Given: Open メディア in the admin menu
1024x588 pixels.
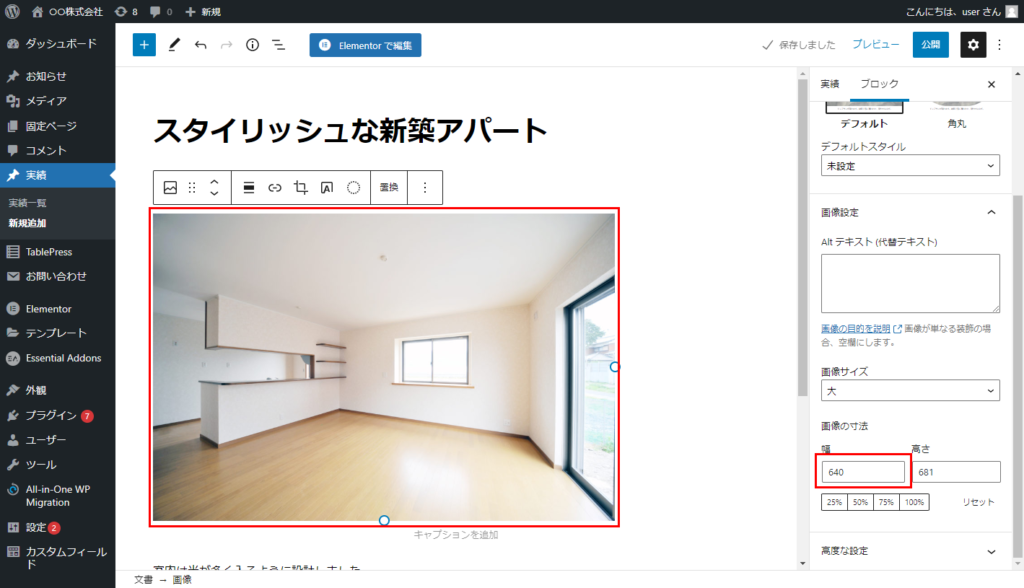Looking at the screenshot, I should tap(46, 101).
